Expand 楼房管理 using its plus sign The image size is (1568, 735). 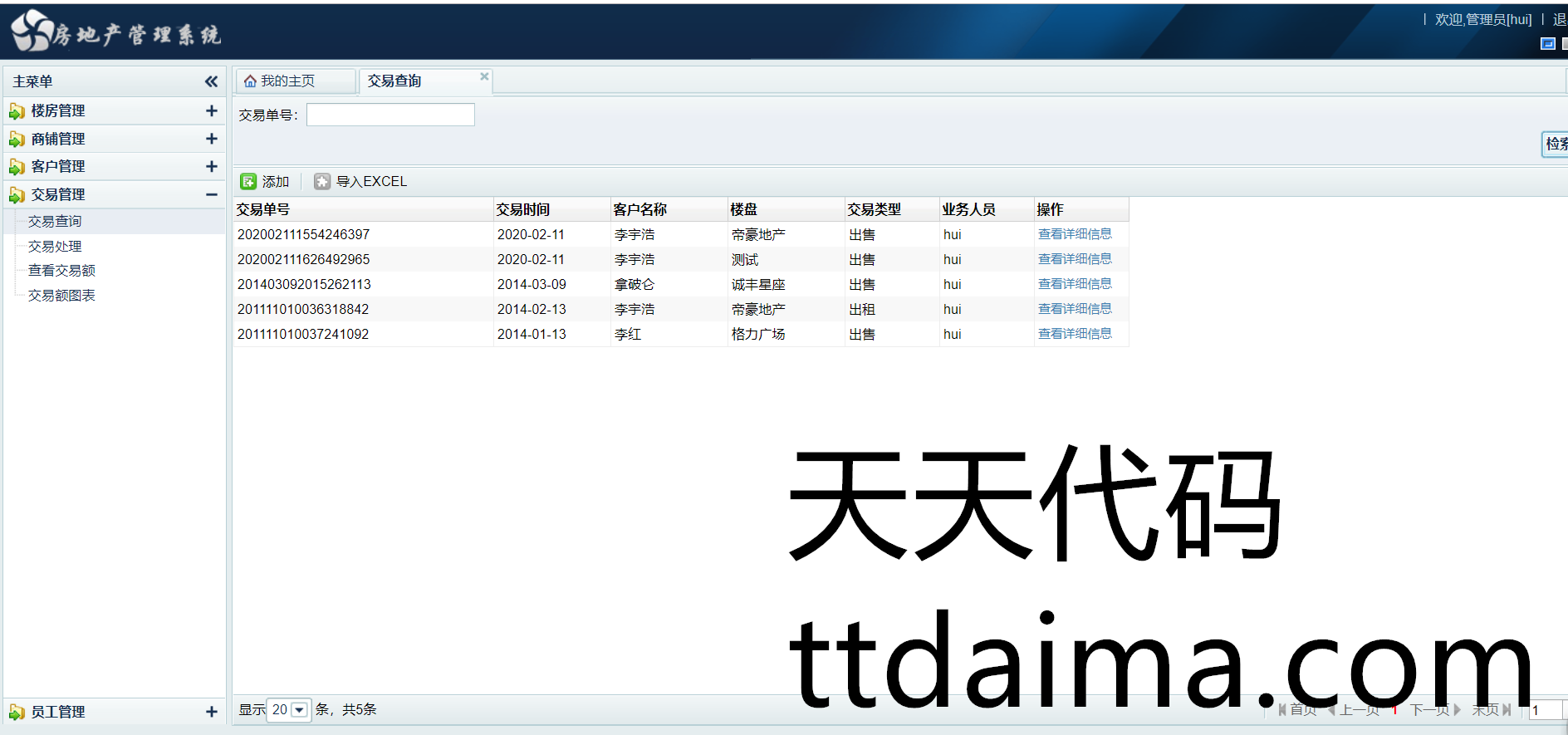tap(211, 111)
